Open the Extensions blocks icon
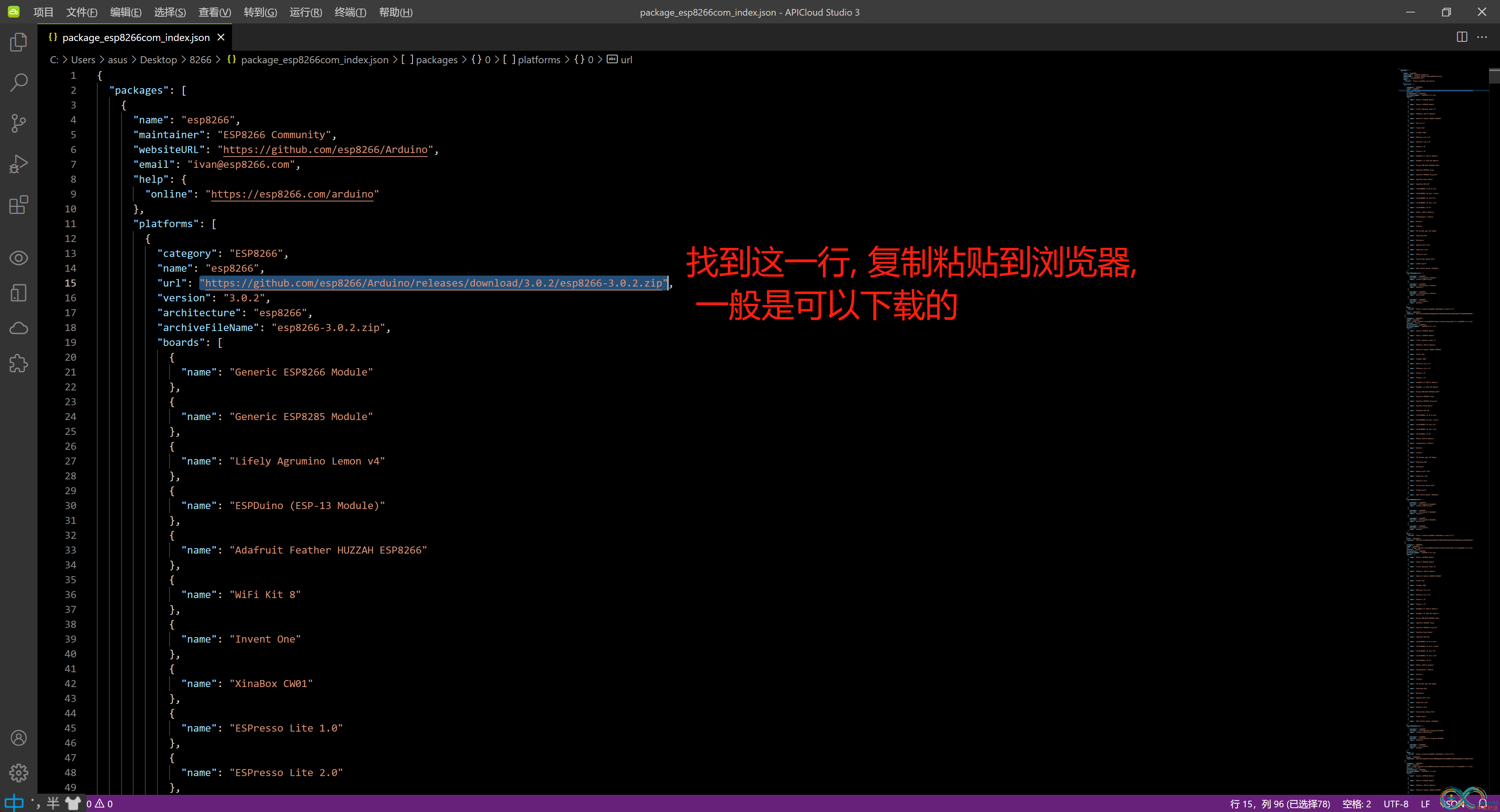 (x=19, y=204)
